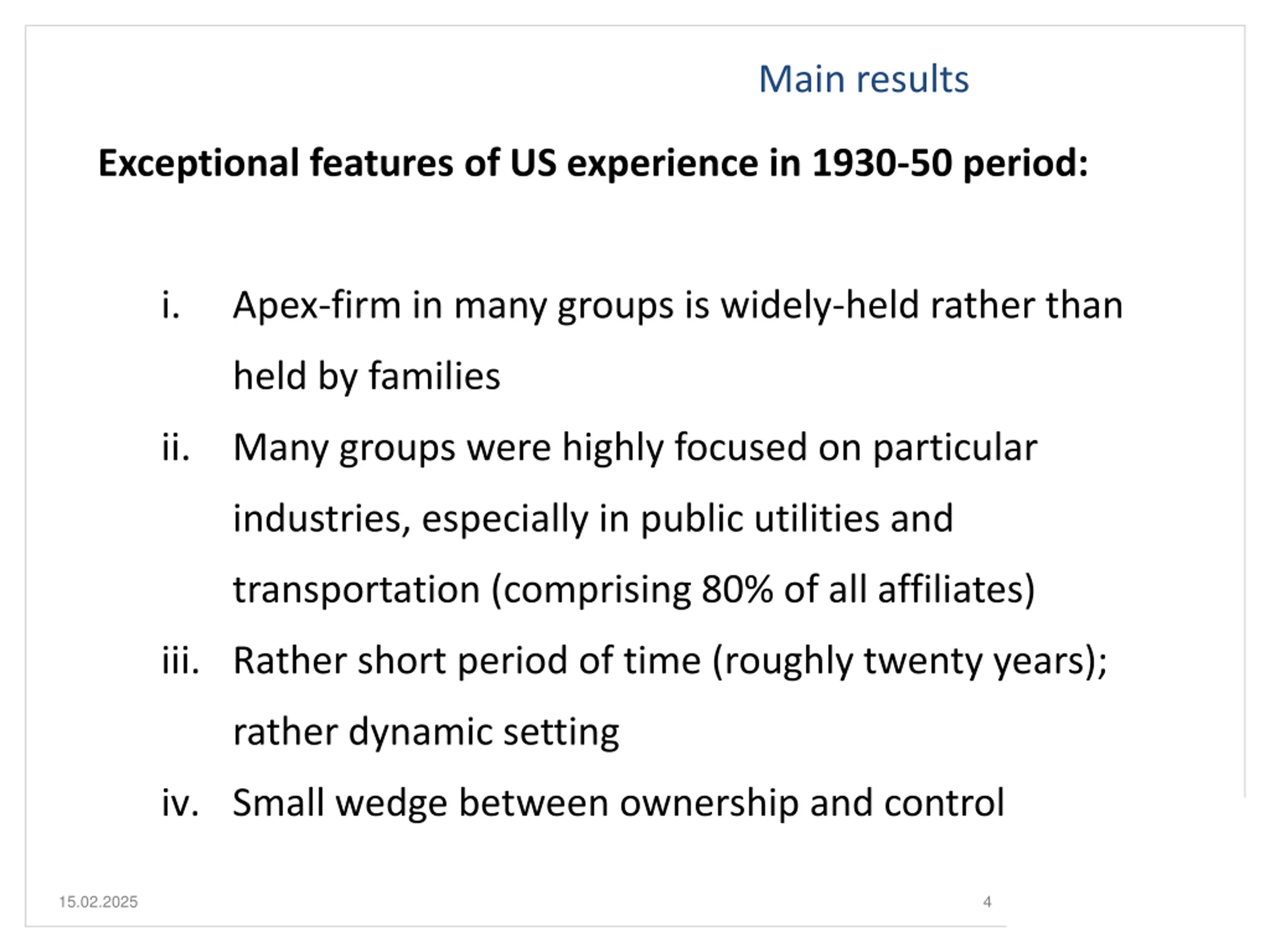Click 'Small wedge between ownership and control'
Image resolution: width=1270 pixels, height=952 pixels.
[618, 803]
